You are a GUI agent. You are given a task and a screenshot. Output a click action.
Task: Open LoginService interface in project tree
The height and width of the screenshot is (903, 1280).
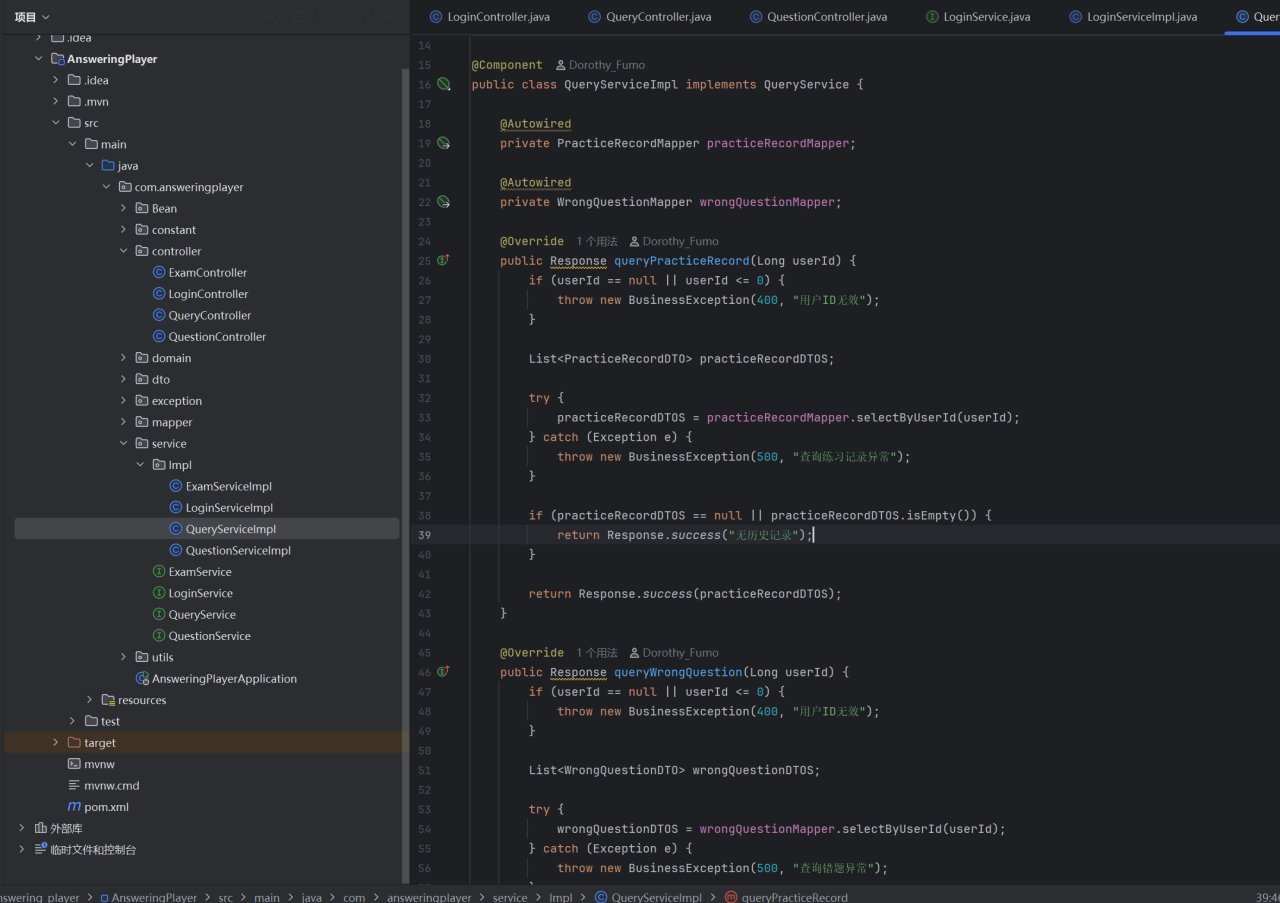(192, 593)
